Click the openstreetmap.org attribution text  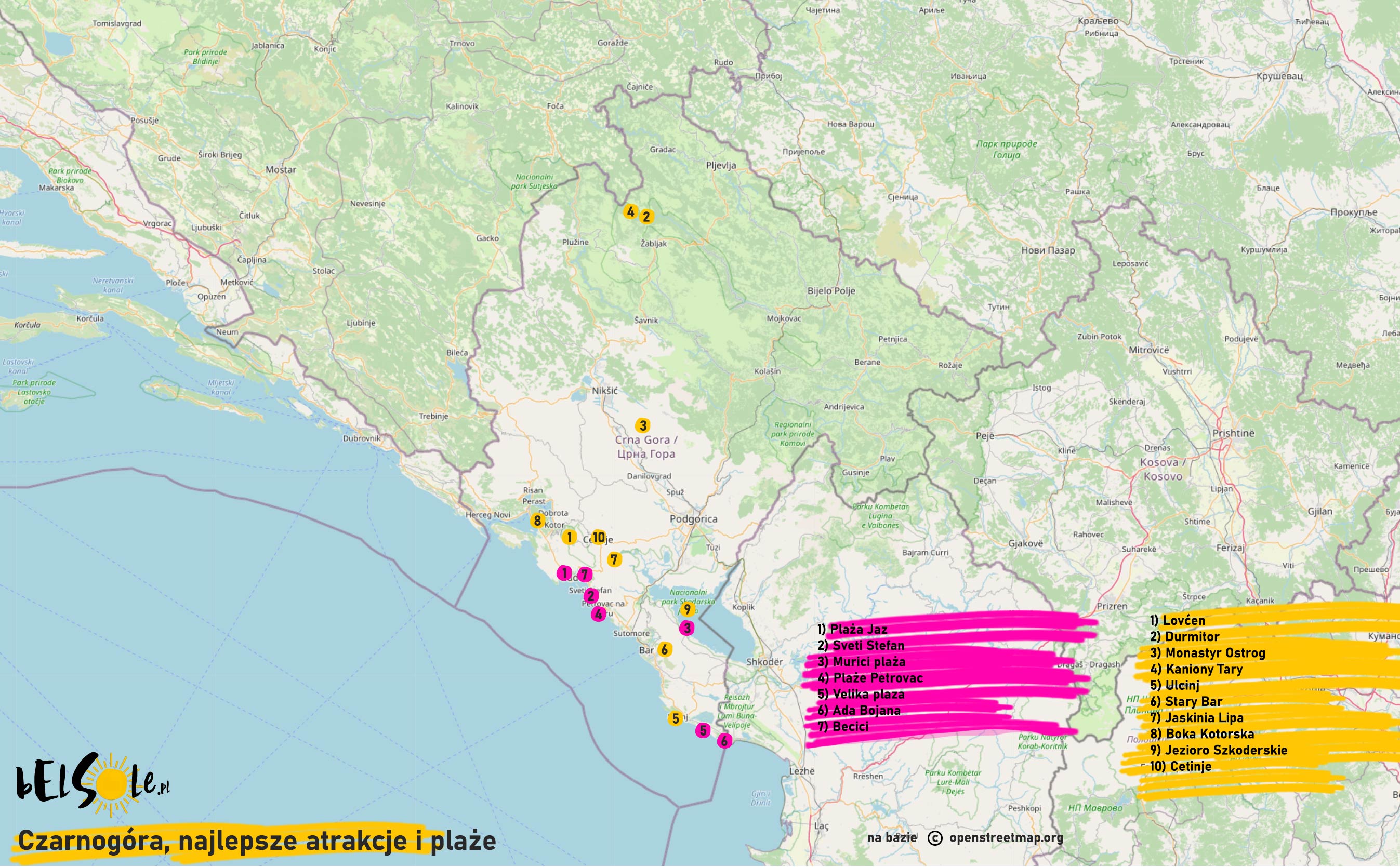(1006, 838)
